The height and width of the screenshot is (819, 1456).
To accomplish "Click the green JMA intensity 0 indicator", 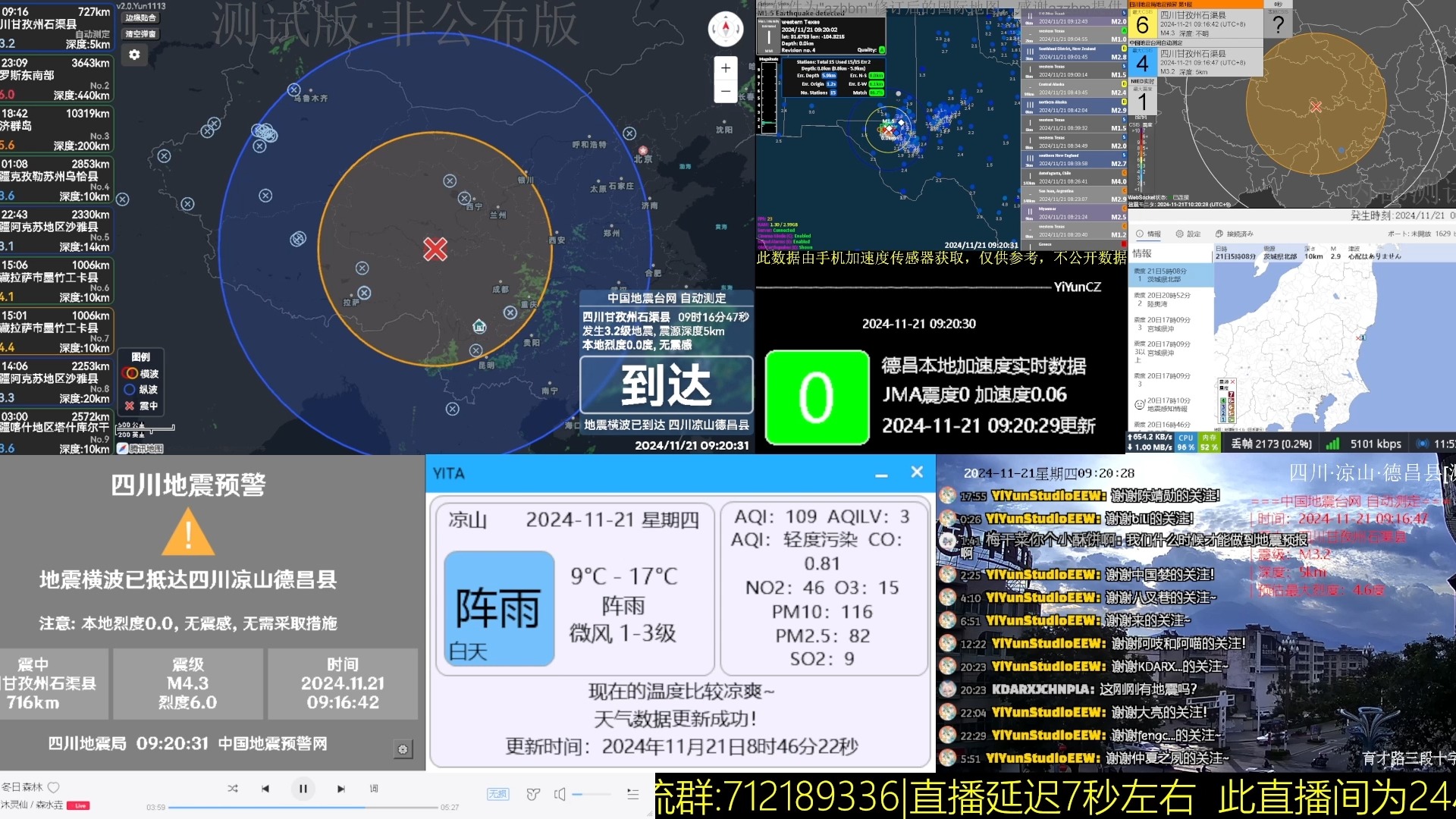I will pos(817,397).
